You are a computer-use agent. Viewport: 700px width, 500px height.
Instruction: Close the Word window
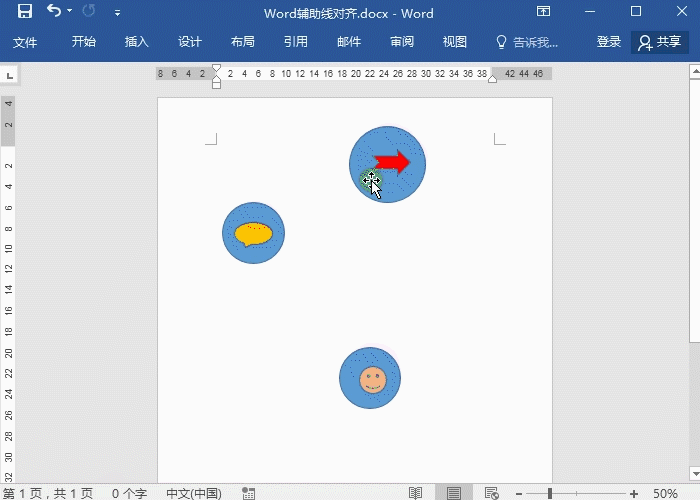point(682,11)
